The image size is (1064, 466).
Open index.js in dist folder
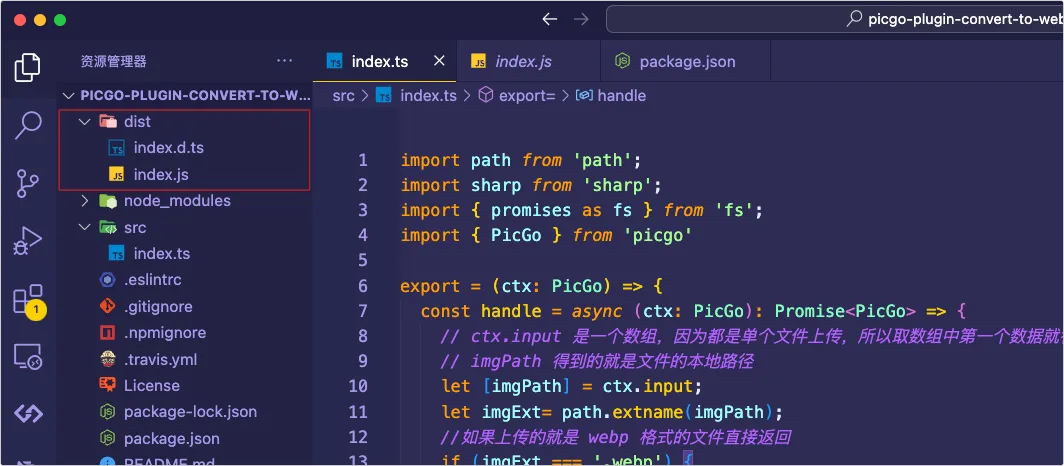(185, 175)
